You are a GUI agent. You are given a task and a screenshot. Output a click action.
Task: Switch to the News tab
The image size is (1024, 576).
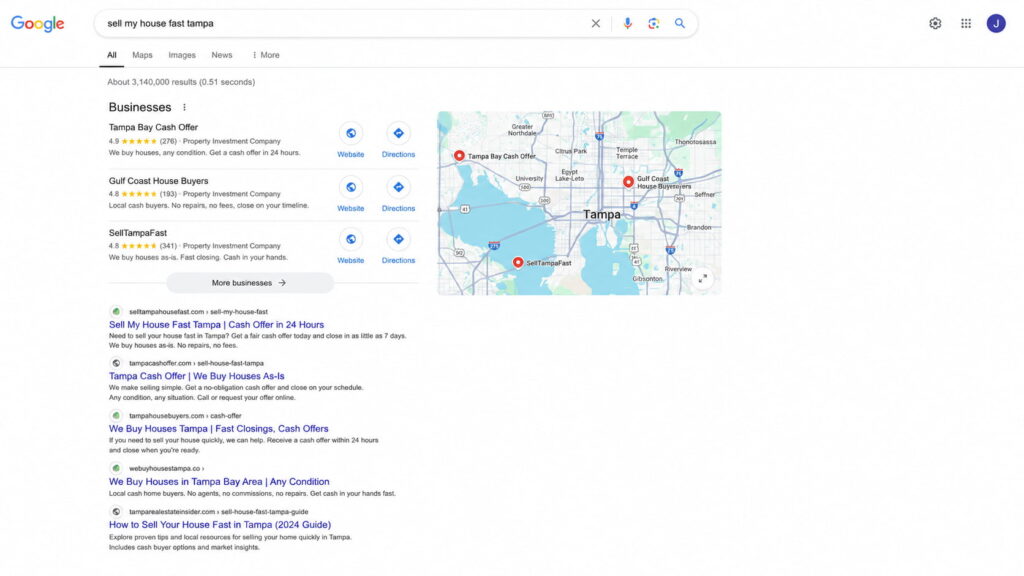(221, 56)
